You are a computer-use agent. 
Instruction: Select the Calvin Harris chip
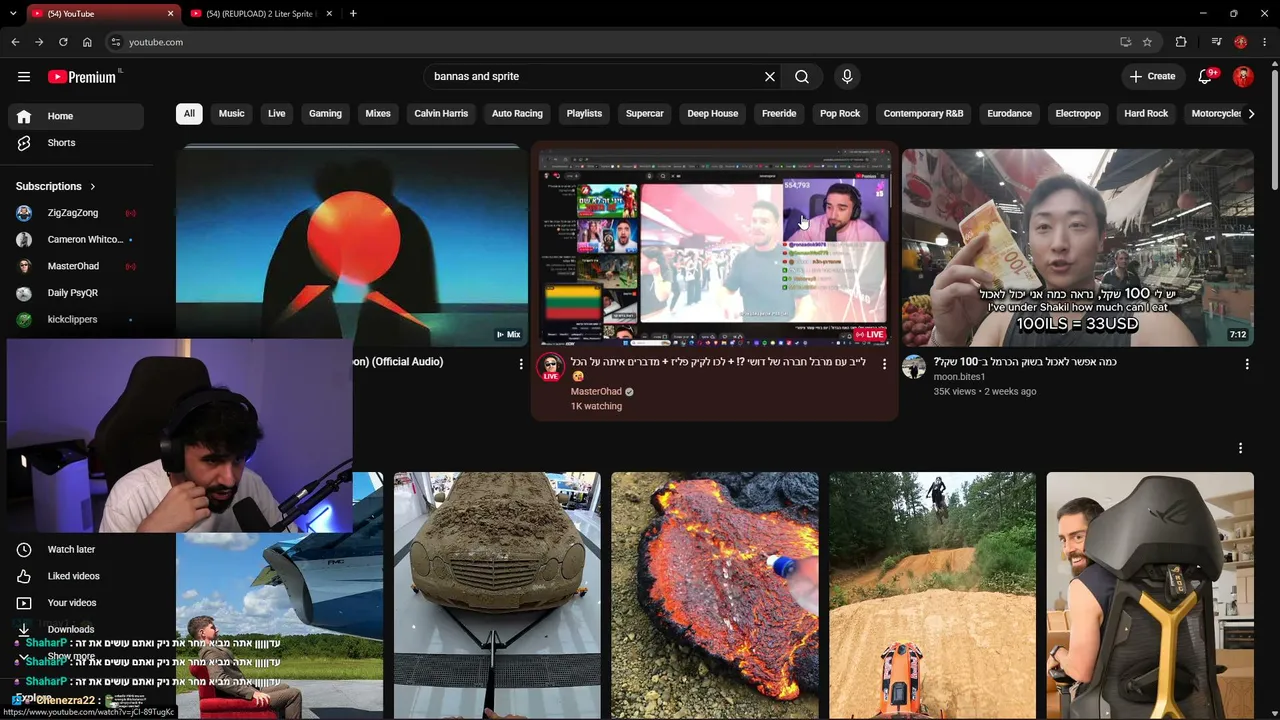coord(441,114)
